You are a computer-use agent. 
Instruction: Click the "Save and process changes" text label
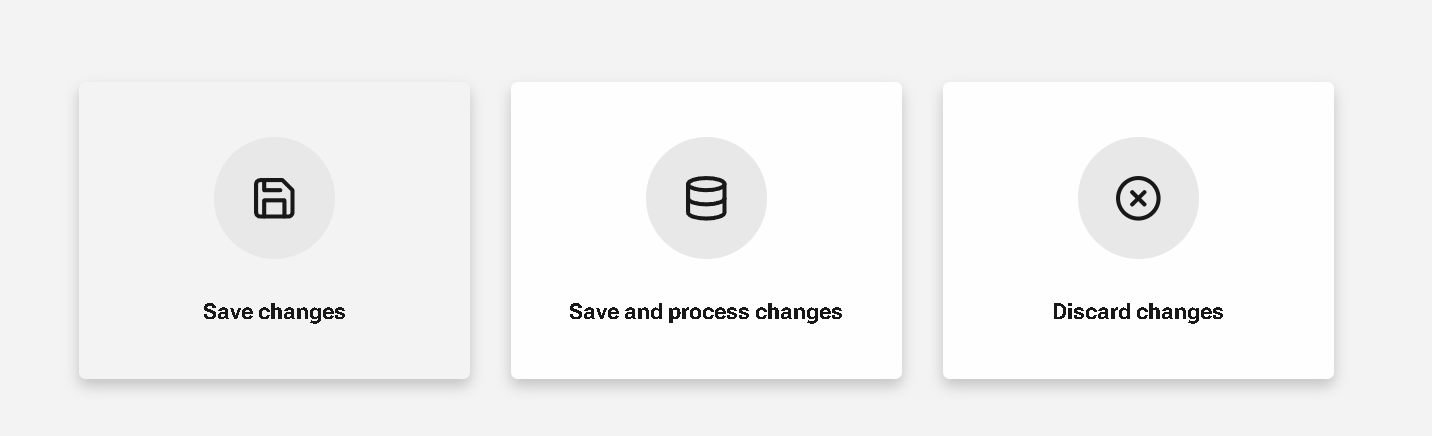pyautogui.click(x=706, y=312)
